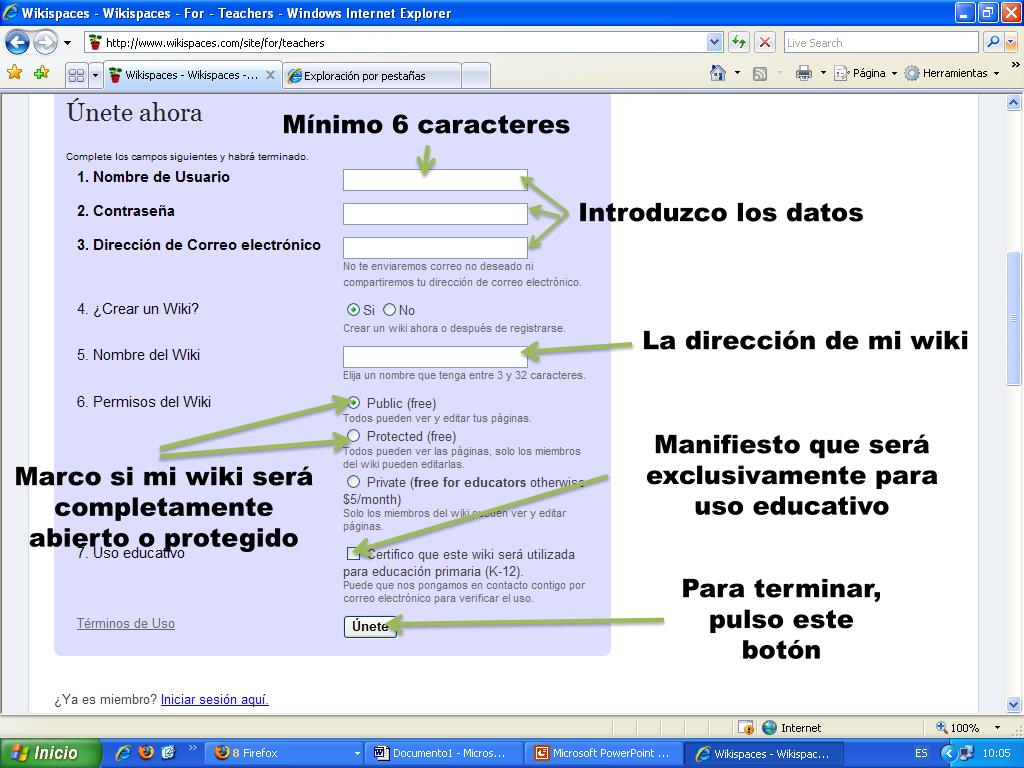Launch Firefox from quick launch
1024x768 pixels.
[x=146, y=753]
